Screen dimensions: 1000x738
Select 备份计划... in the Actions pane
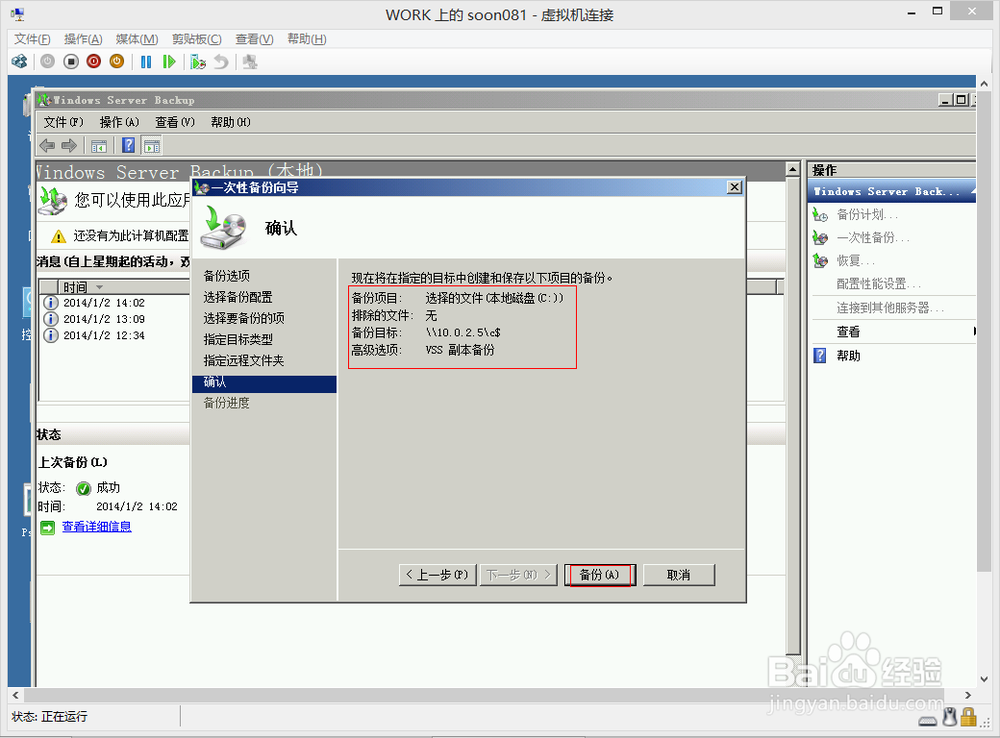click(867, 215)
